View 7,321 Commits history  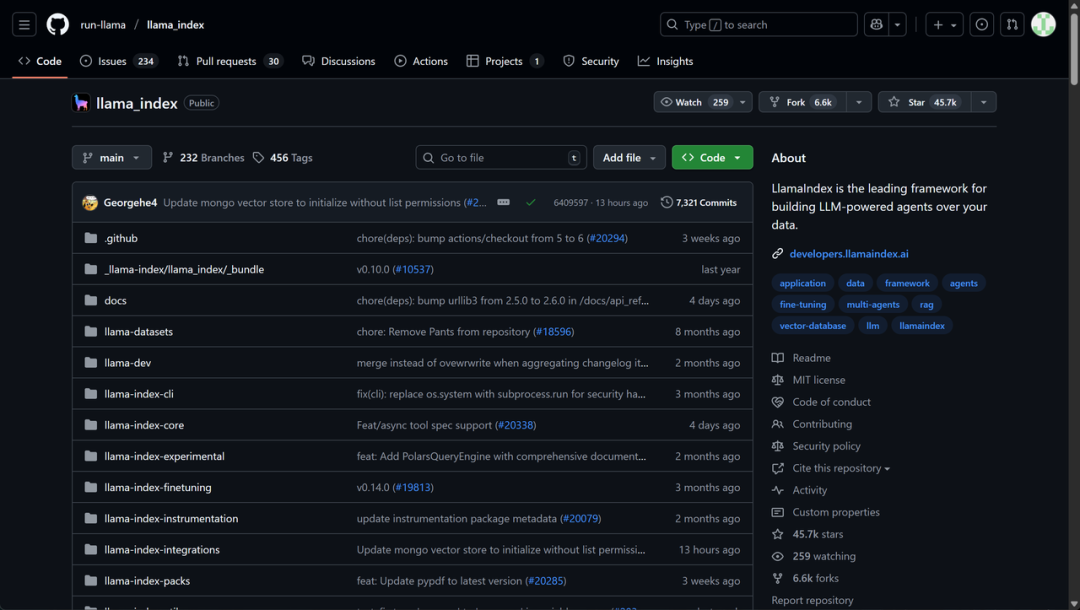tap(698, 202)
